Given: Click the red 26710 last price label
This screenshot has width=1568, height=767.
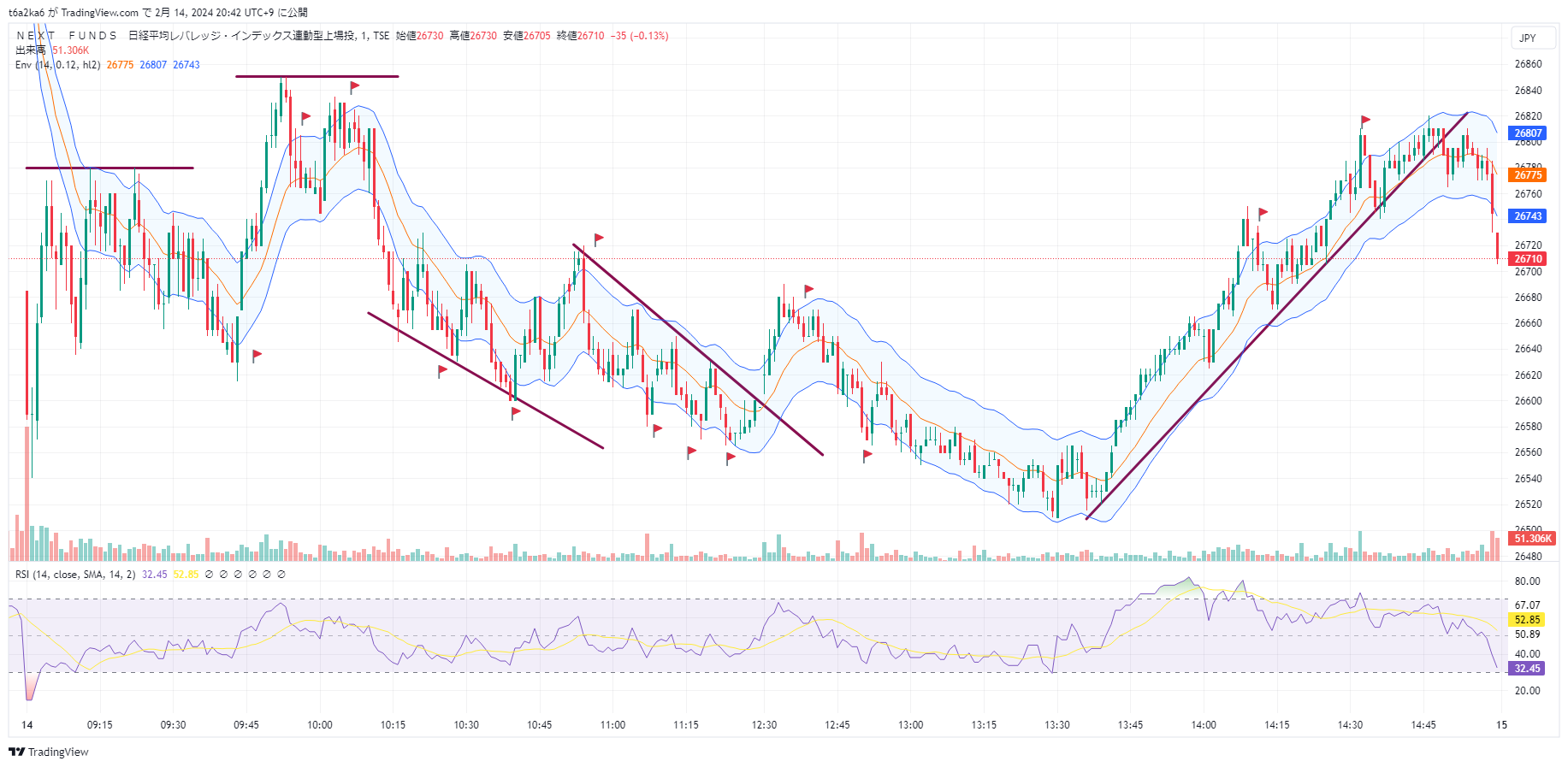Looking at the screenshot, I should coord(1528,259).
